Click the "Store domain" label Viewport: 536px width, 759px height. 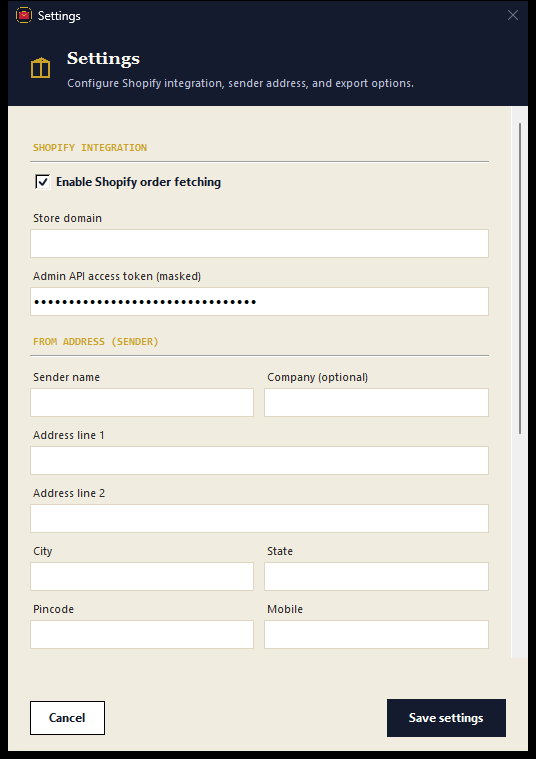[67, 218]
